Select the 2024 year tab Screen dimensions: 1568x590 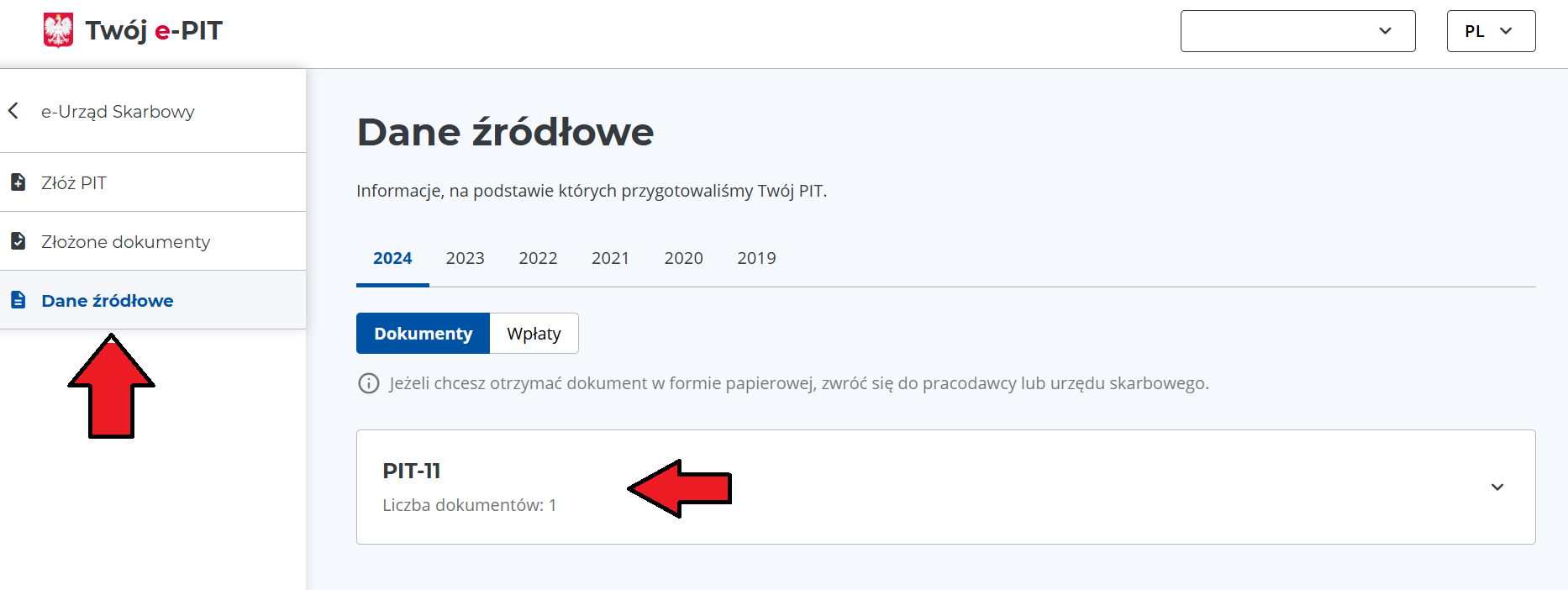click(x=392, y=258)
